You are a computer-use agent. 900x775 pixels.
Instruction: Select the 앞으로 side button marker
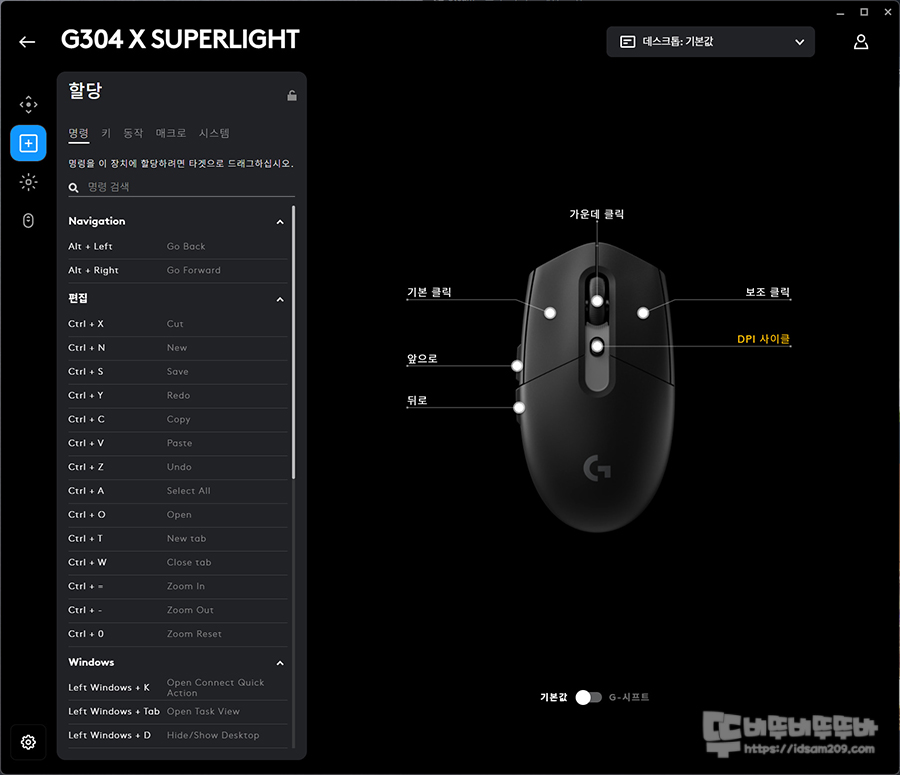517,366
